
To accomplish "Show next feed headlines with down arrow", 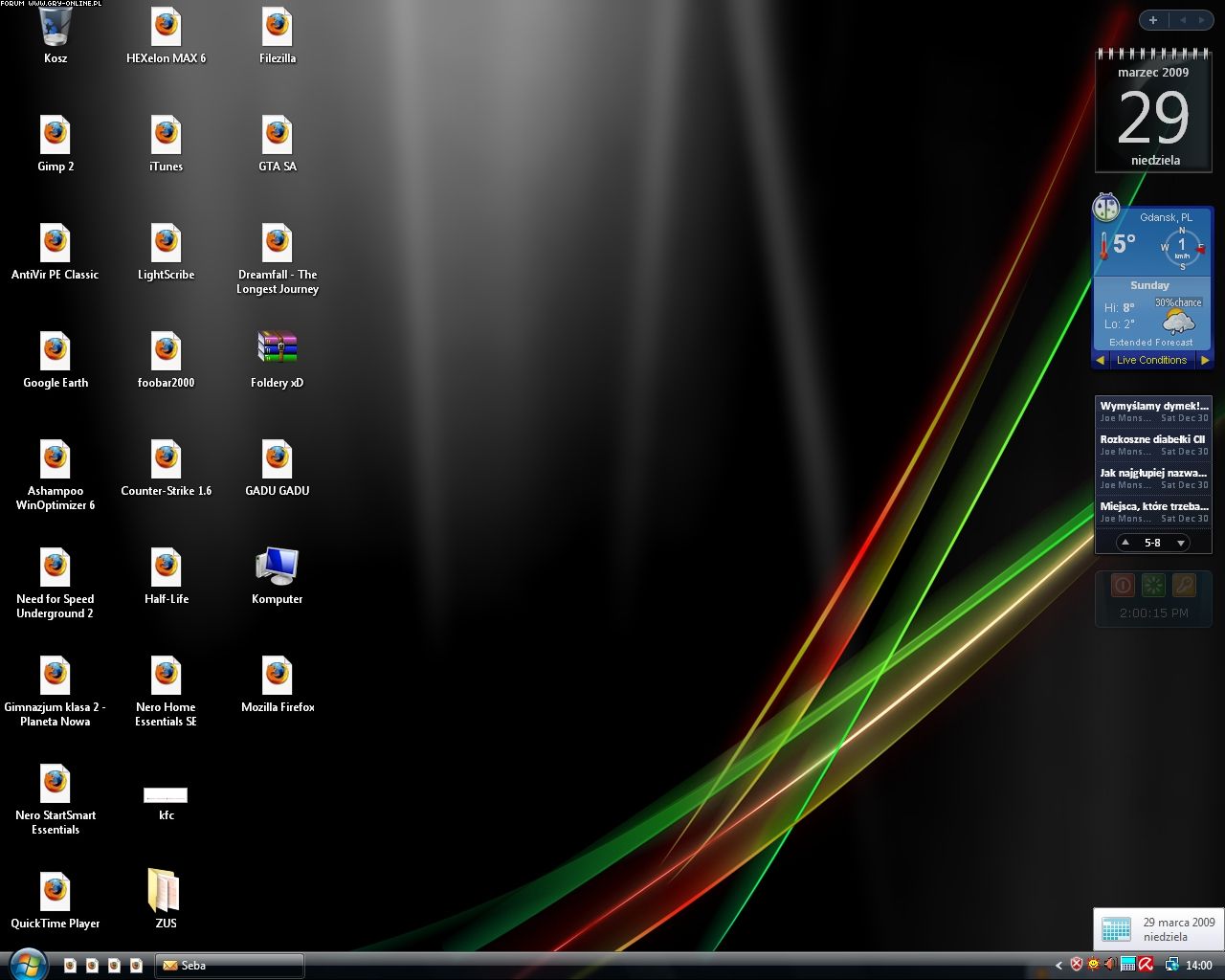I will [1181, 543].
